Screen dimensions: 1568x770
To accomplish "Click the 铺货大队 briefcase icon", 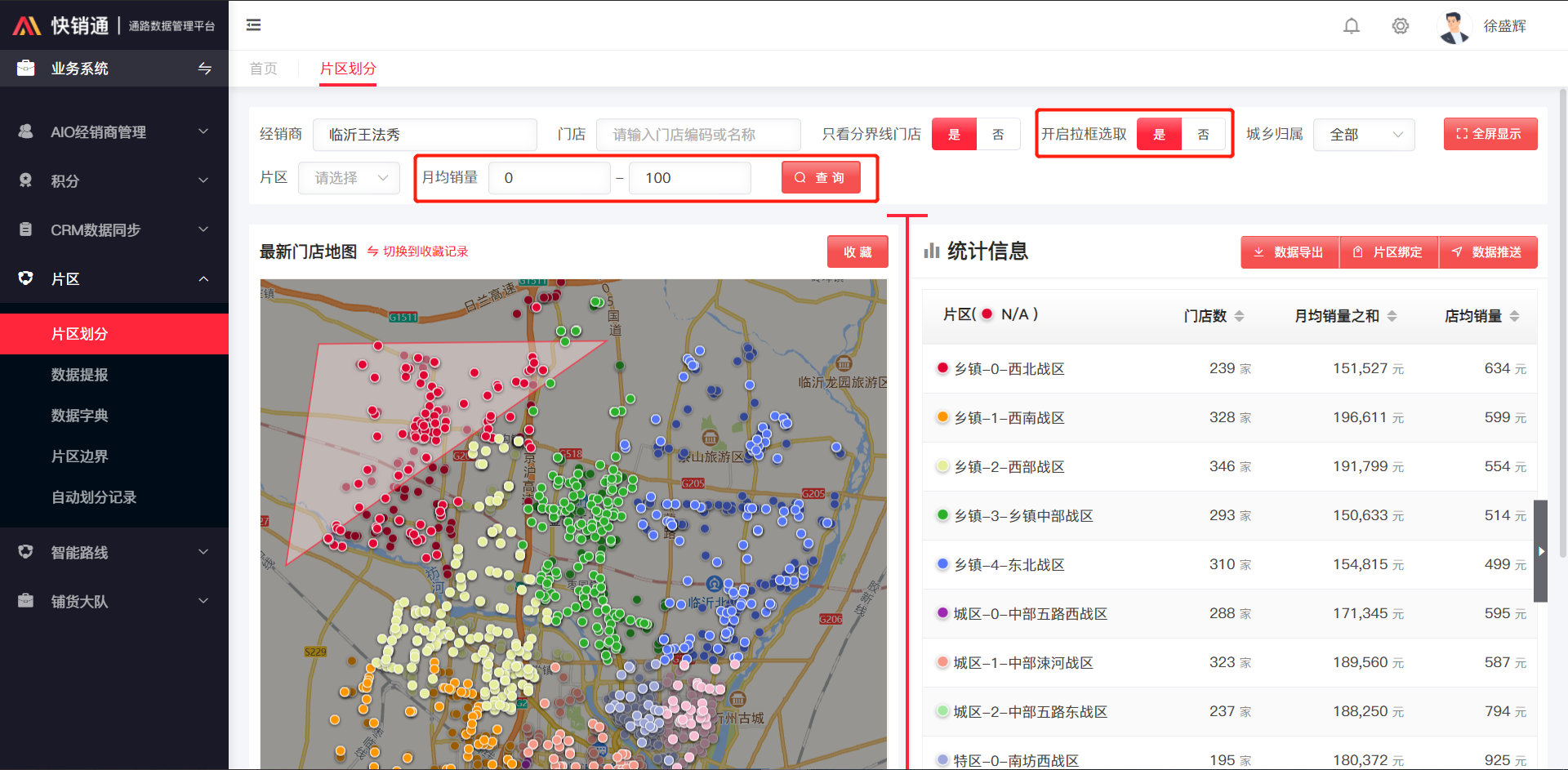I will coord(26,601).
